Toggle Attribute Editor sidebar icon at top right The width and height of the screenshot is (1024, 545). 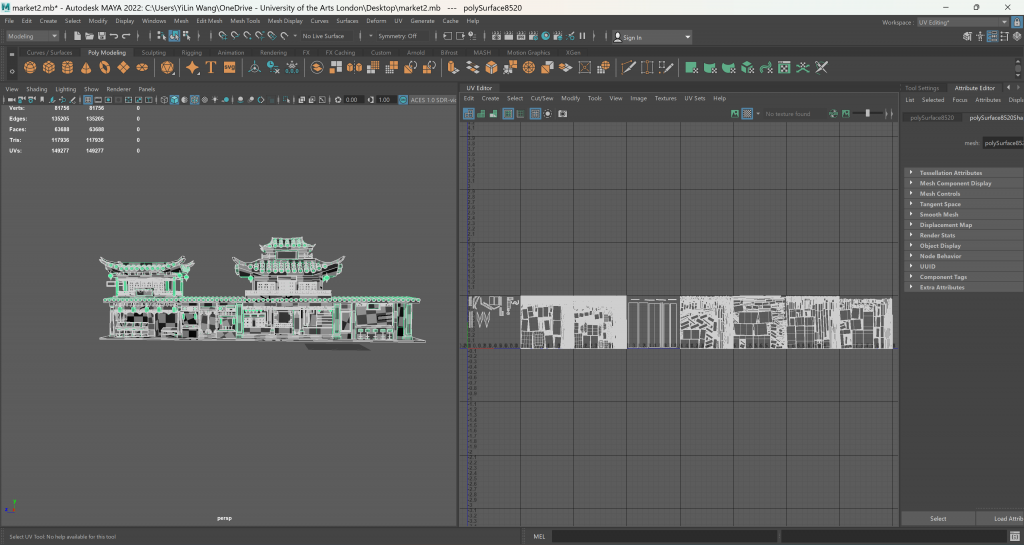(993, 37)
